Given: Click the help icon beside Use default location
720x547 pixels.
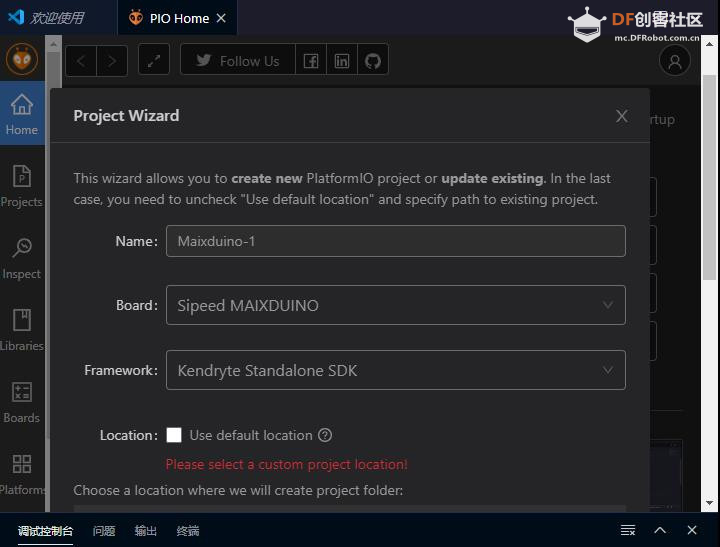Looking at the screenshot, I should tap(325, 435).
